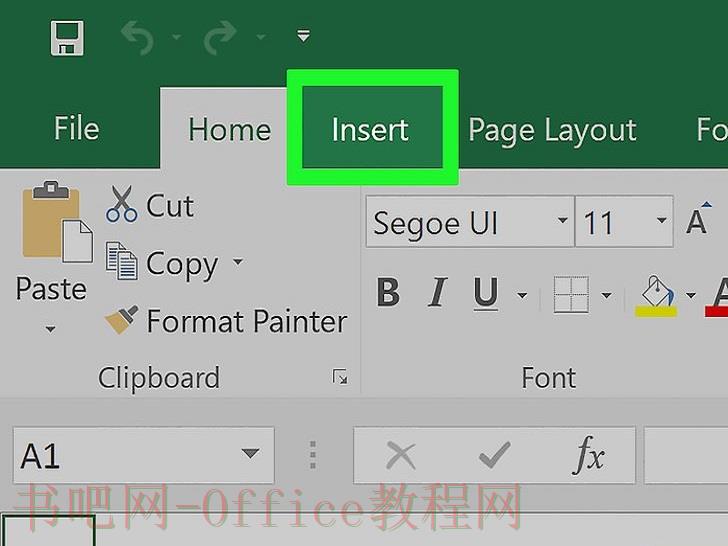
Task: Open the Redo history dropdown arrow
Action: pyautogui.click(x=261, y=36)
